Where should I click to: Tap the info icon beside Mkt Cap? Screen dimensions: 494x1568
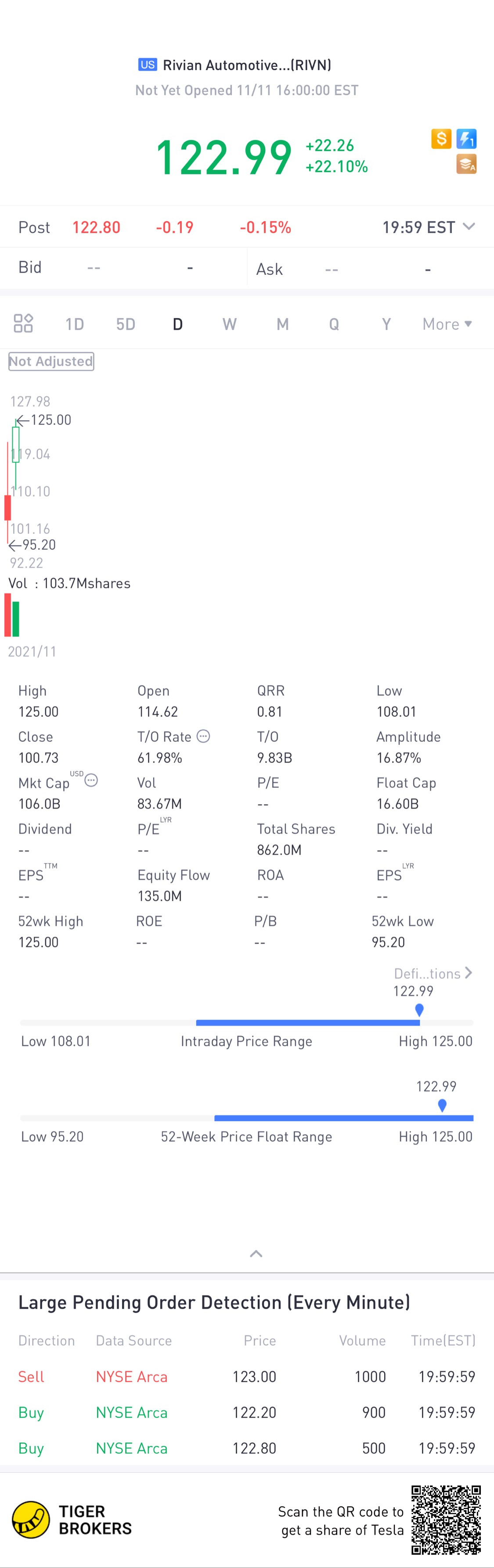91,780
